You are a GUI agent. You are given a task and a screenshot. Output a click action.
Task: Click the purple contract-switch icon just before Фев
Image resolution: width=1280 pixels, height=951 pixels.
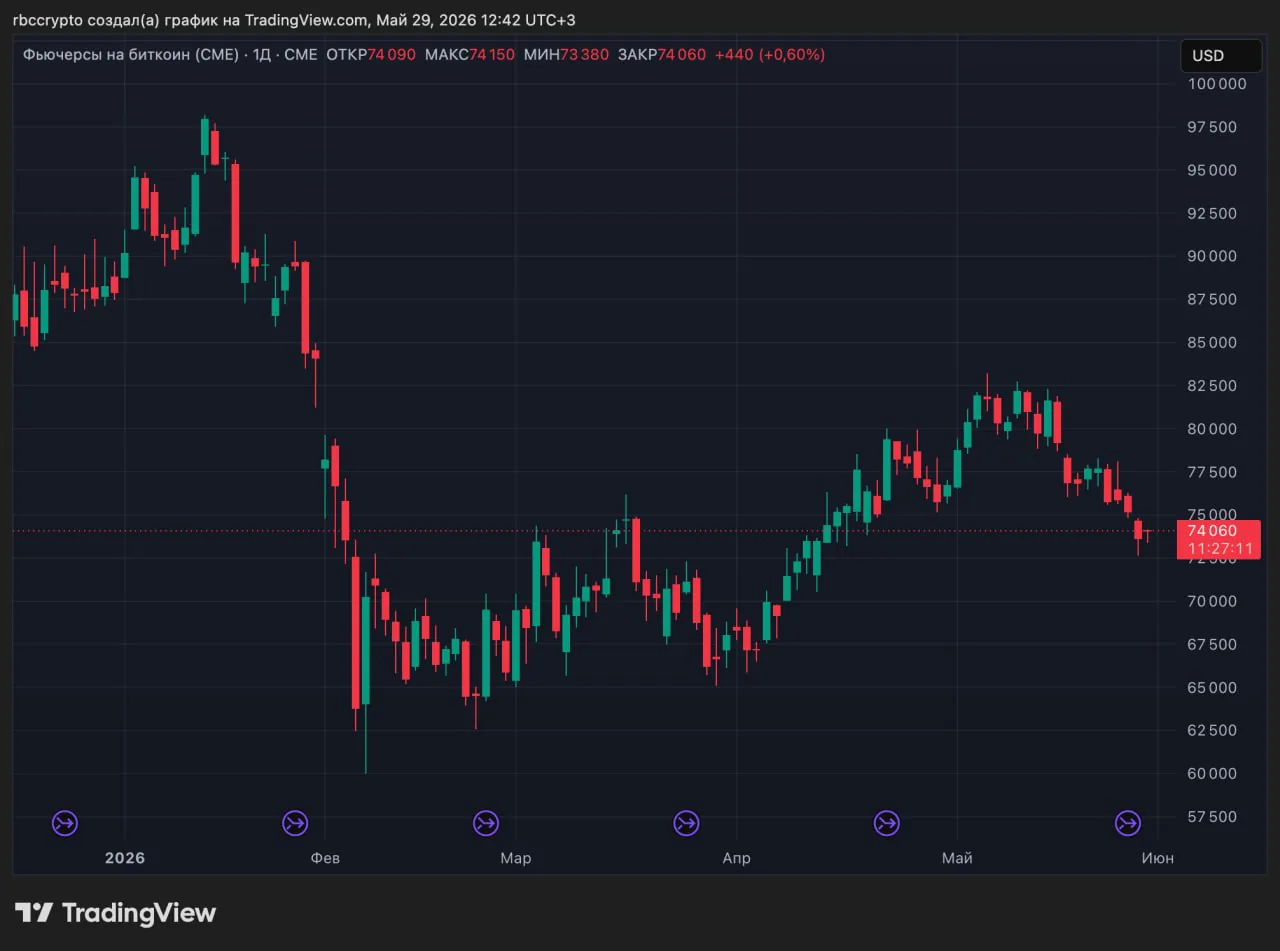(295, 823)
